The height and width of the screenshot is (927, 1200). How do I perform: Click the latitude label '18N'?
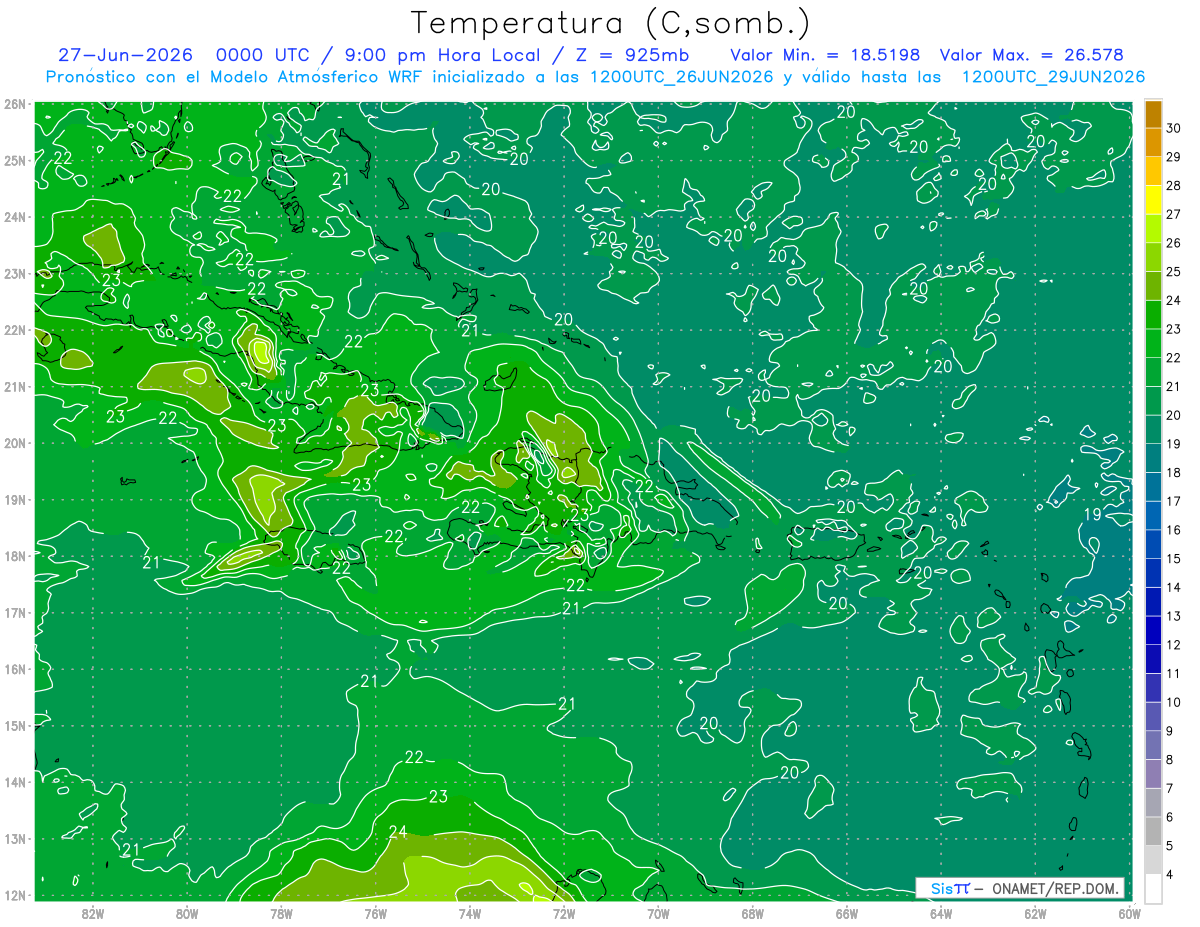pos(14,556)
